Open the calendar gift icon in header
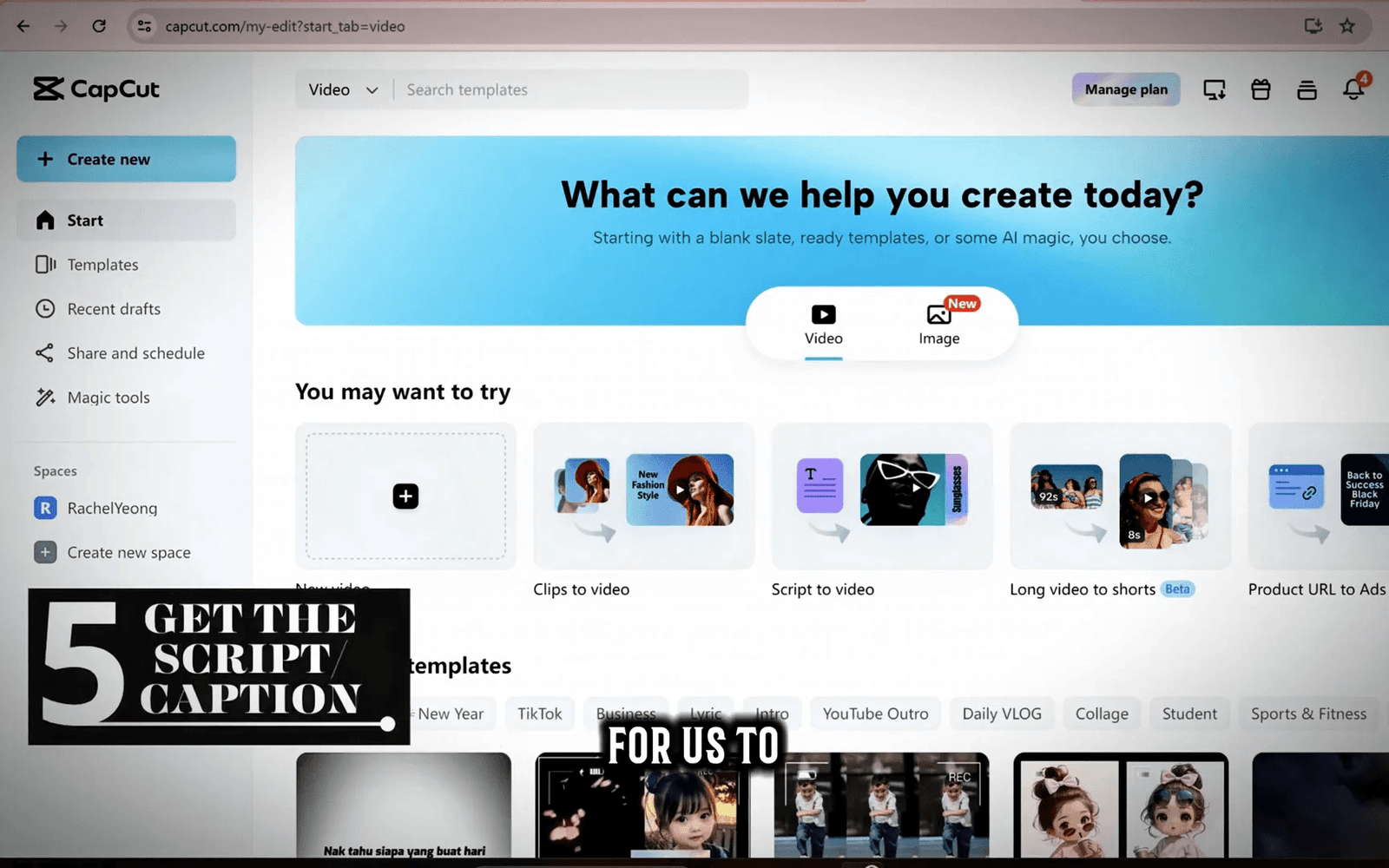The image size is (1389, 868). coord(1261,89)
